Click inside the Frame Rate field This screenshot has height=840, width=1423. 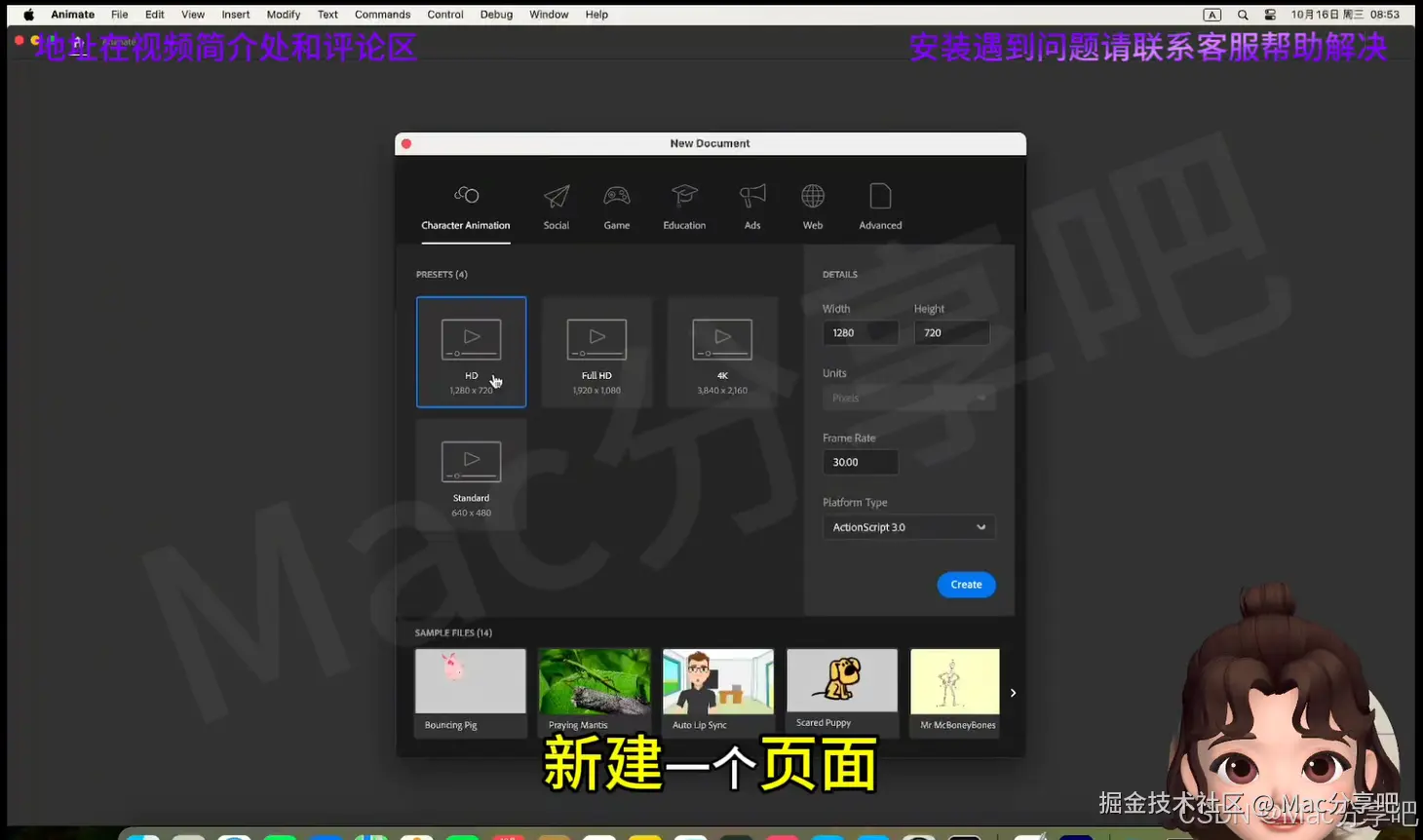coord(859,461)
